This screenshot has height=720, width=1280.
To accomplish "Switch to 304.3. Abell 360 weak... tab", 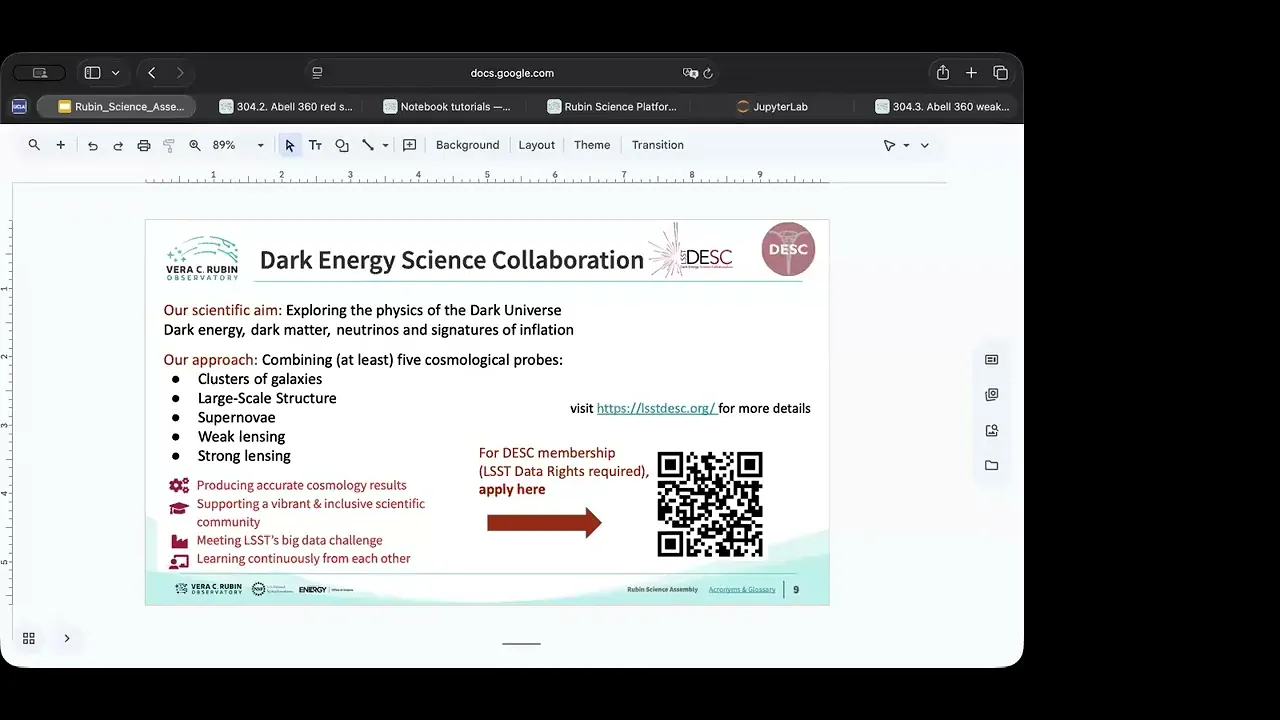I will pyautogui.click(x=942, y=106).
